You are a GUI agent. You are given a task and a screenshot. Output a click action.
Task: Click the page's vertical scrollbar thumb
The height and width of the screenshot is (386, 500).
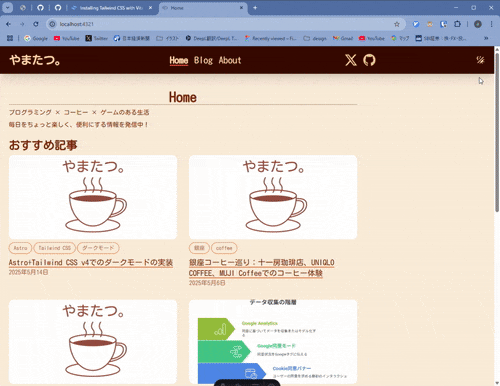[x=497, y=132]
